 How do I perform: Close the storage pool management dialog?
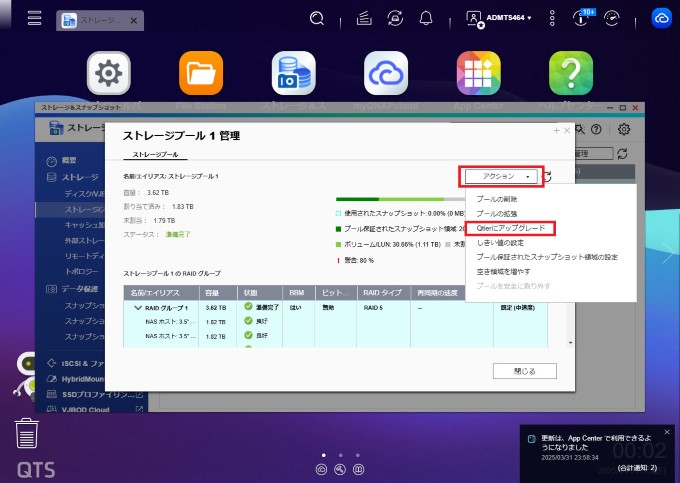(567, 131)
